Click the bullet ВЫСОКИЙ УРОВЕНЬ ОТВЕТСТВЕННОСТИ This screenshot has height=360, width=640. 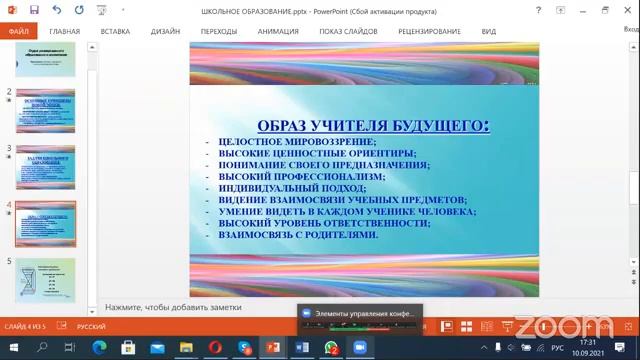point(324,223)
